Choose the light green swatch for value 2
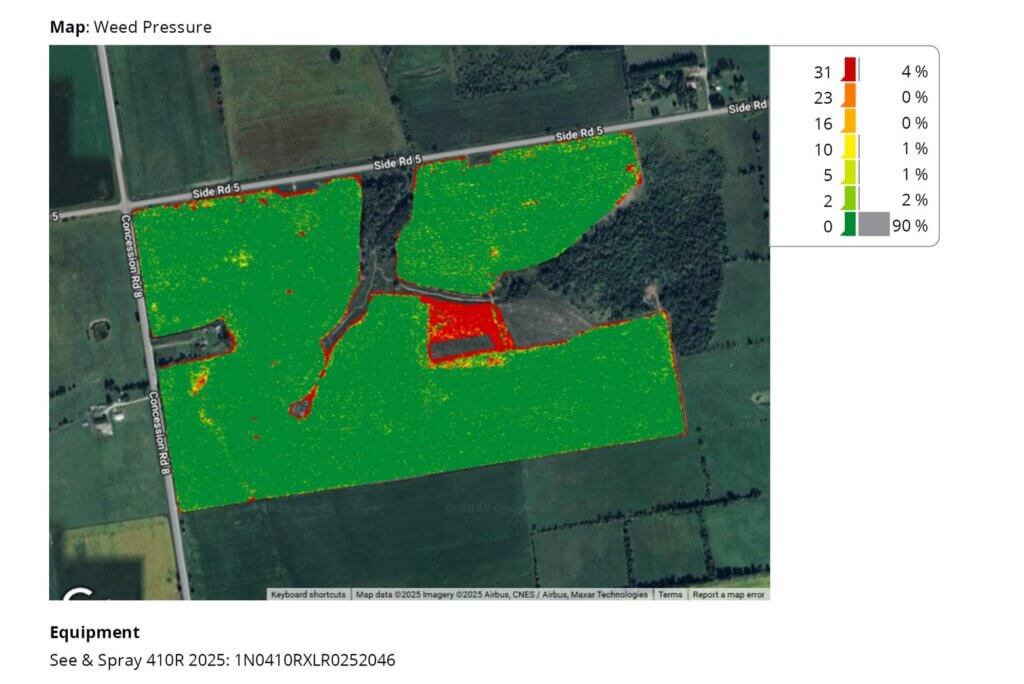The width and height of the screenshot is (1024, 684). coord(849,200)
